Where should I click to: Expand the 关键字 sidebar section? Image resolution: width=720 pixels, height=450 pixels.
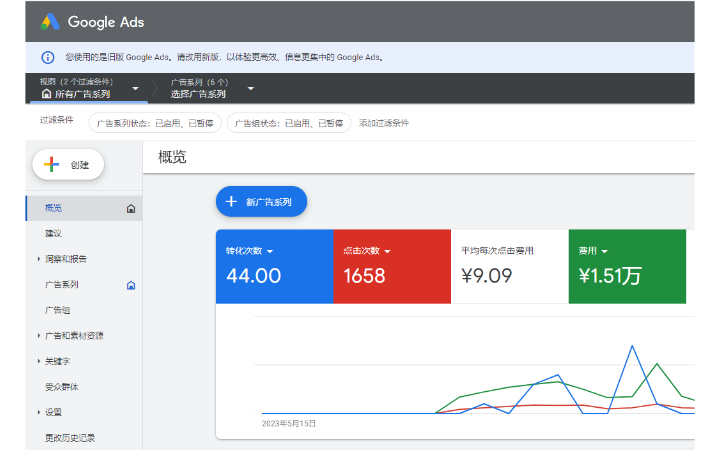pyautogui.click(x=39, y=361)
